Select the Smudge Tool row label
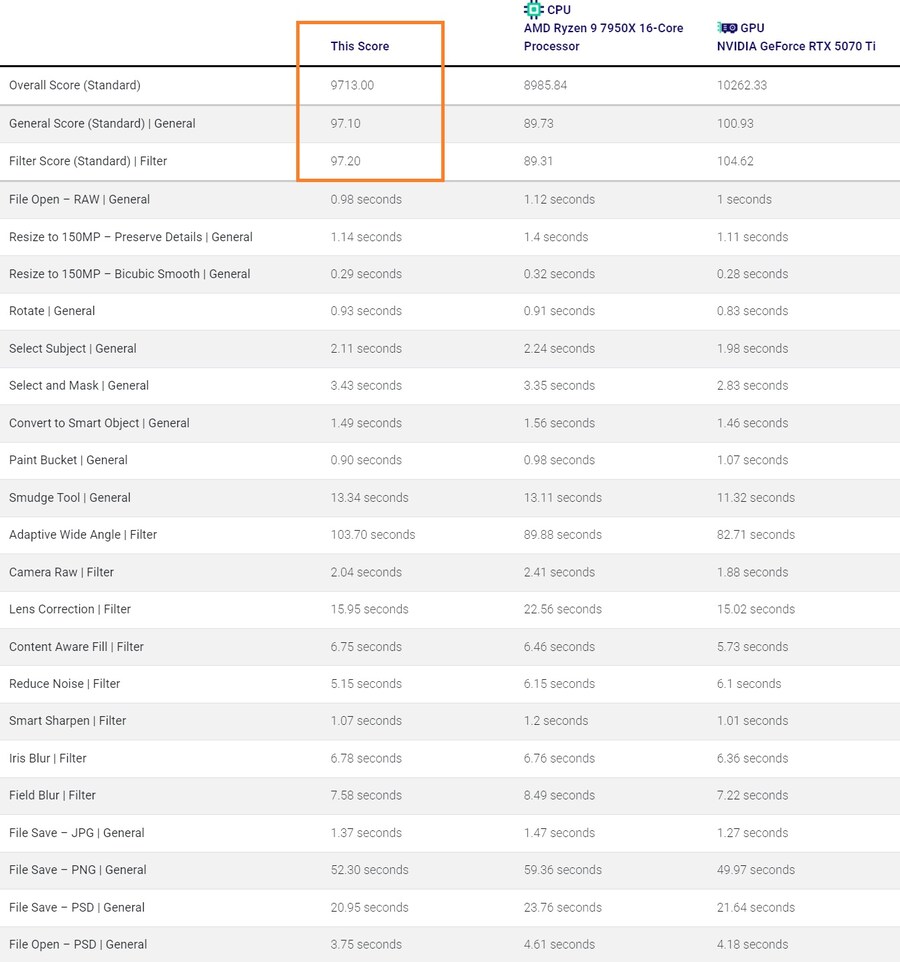The image size is (900, 962). 70,497
